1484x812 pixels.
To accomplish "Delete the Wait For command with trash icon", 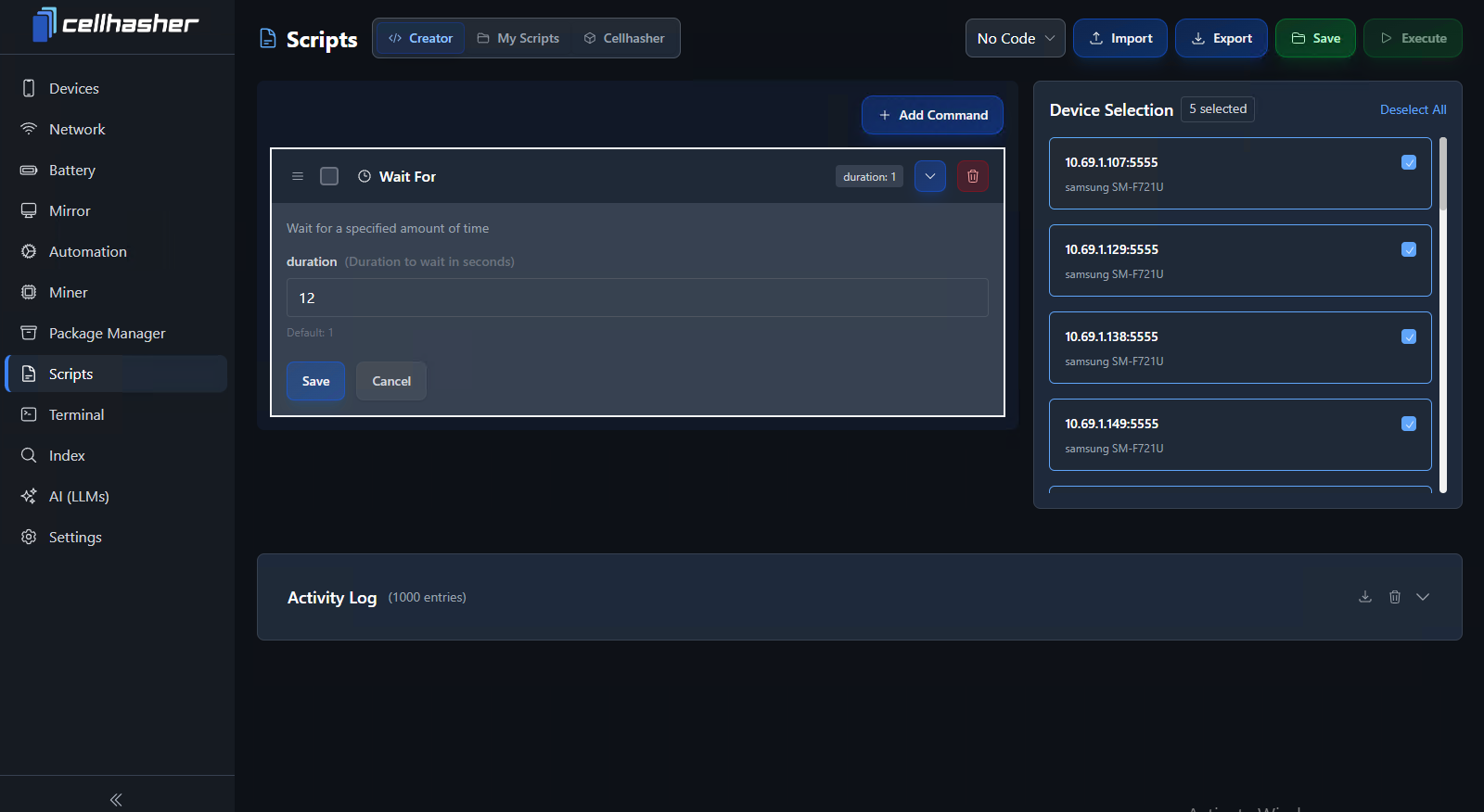I will 972,176.
